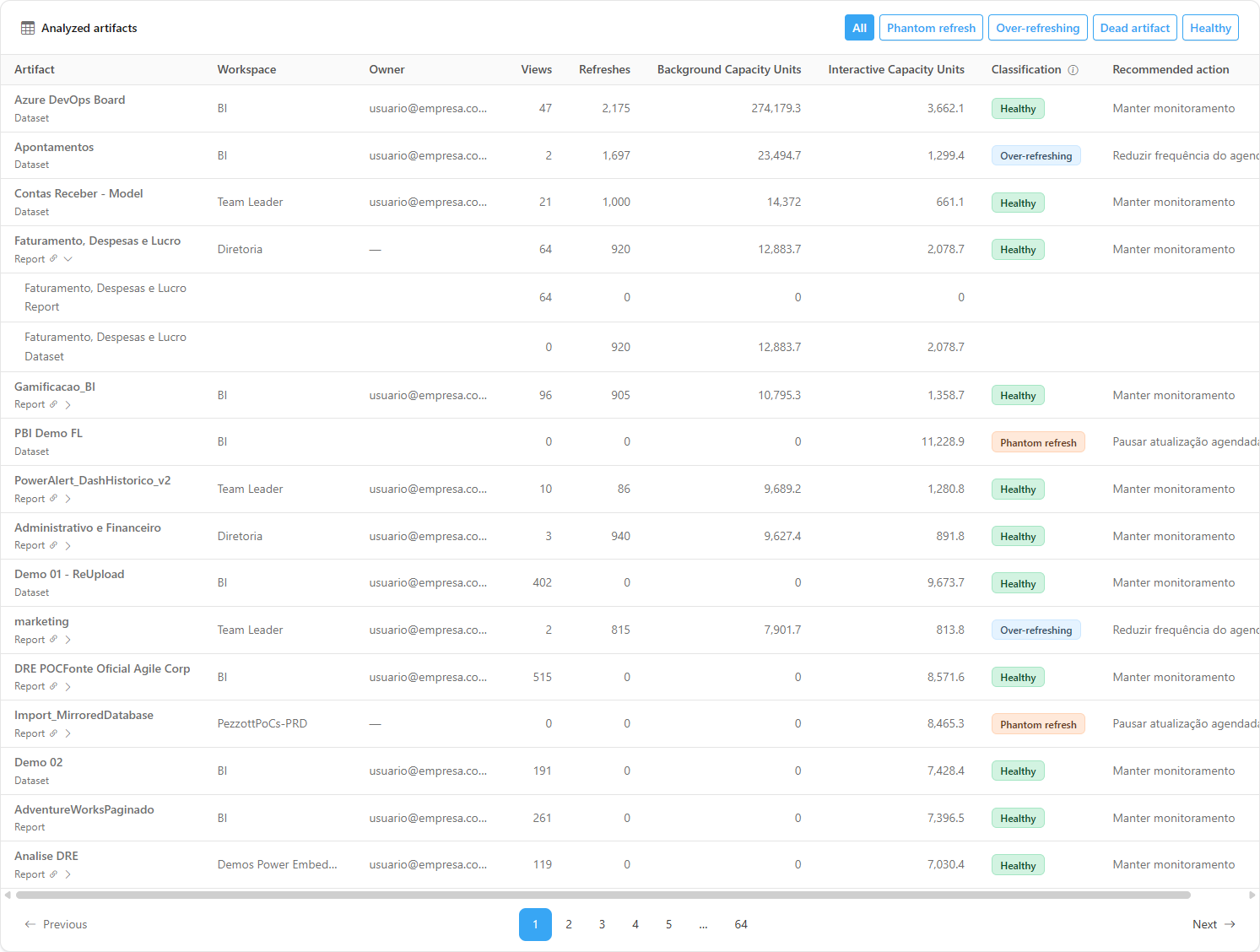Image resolution: width=1260 pixels, height=952 pixels.
Task: Expand the marketing report row
Action: pyautogui.click(x=68, y=640)
